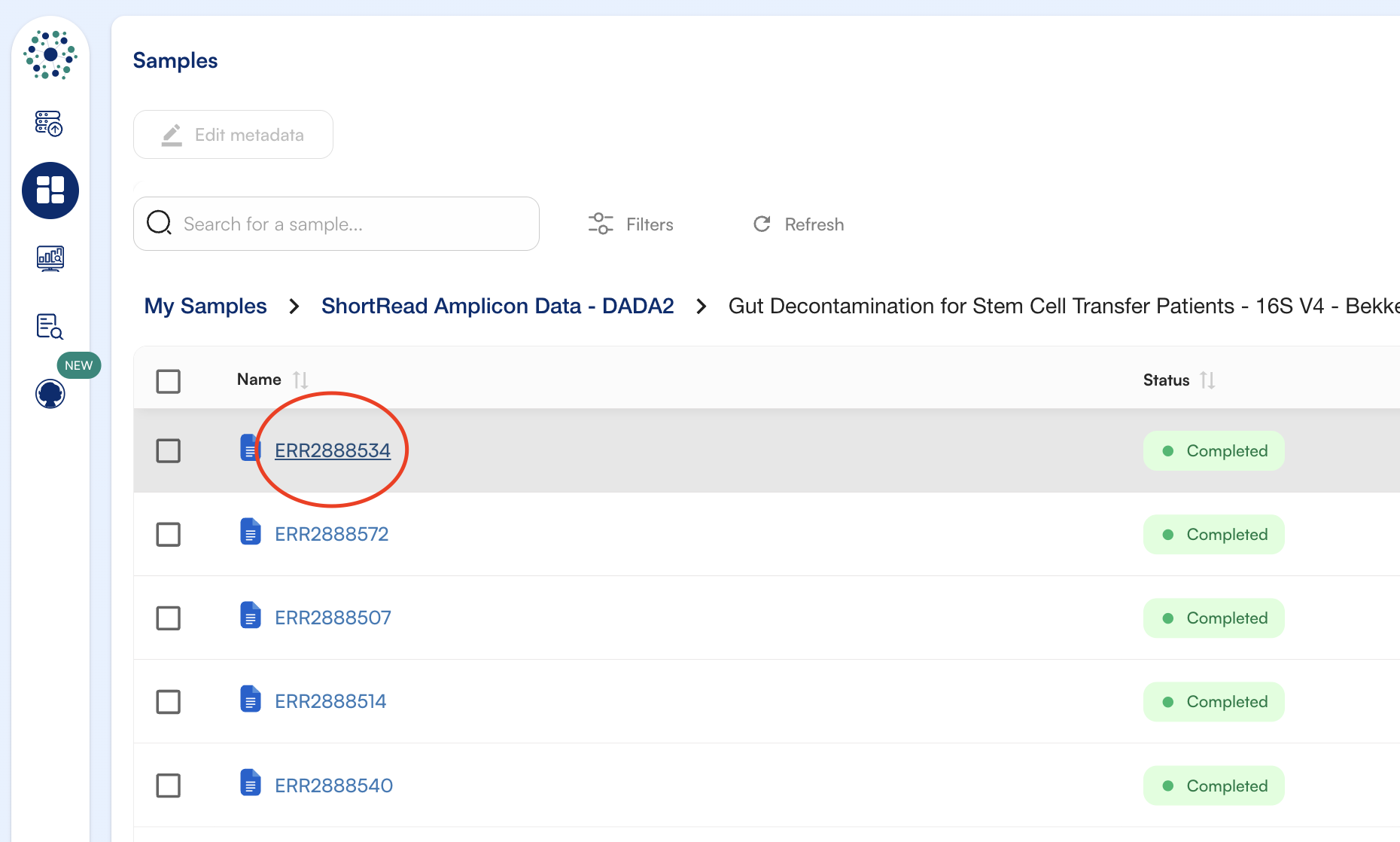
Task: Check the box for ERR2888534
Action: (169, 451)
